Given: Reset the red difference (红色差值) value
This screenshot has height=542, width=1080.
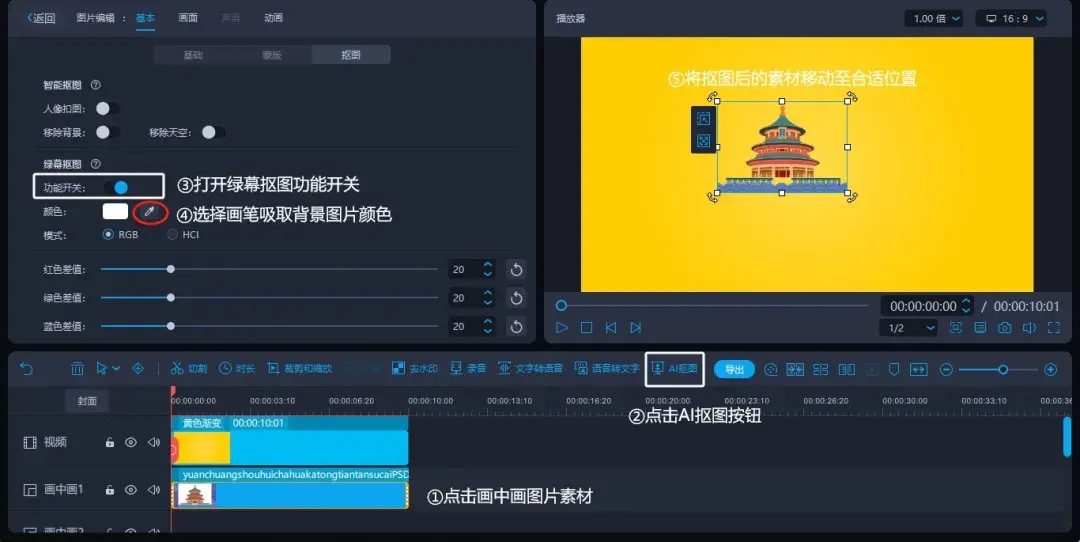Looking at the screenshot, I should click(x=516, y=269).
